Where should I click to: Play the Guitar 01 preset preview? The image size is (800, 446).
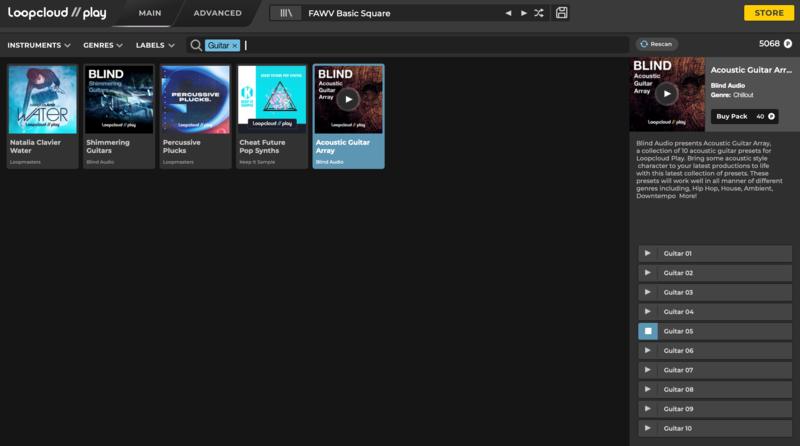[648, 253]
